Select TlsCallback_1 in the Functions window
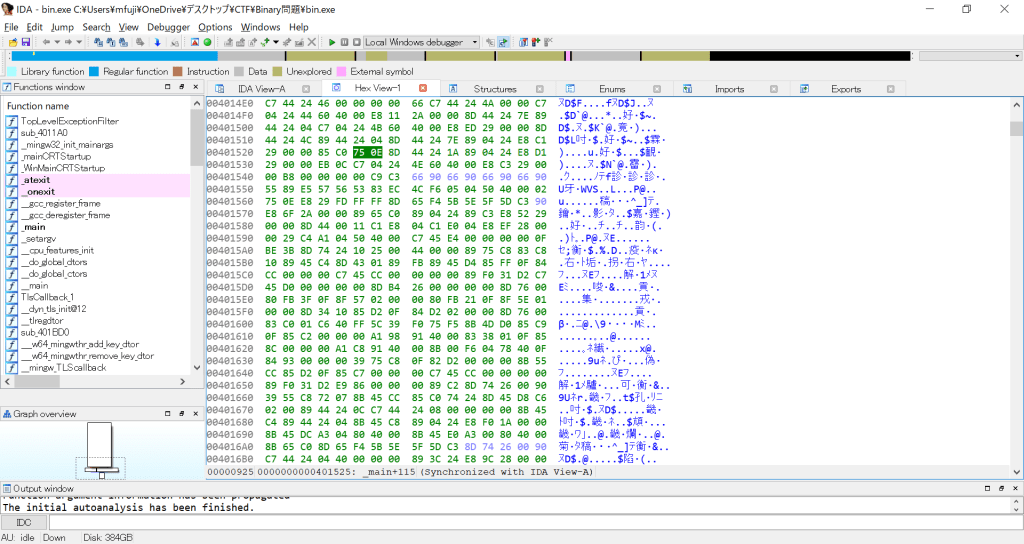 pyautogui.click(x=48, y=297)
